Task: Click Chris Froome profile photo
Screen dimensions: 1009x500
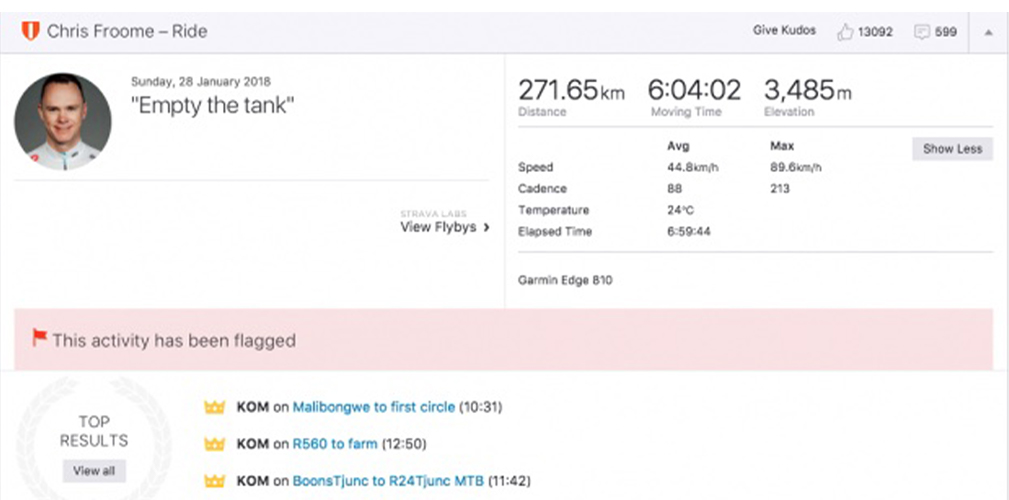Action: (x=62, y=121)
